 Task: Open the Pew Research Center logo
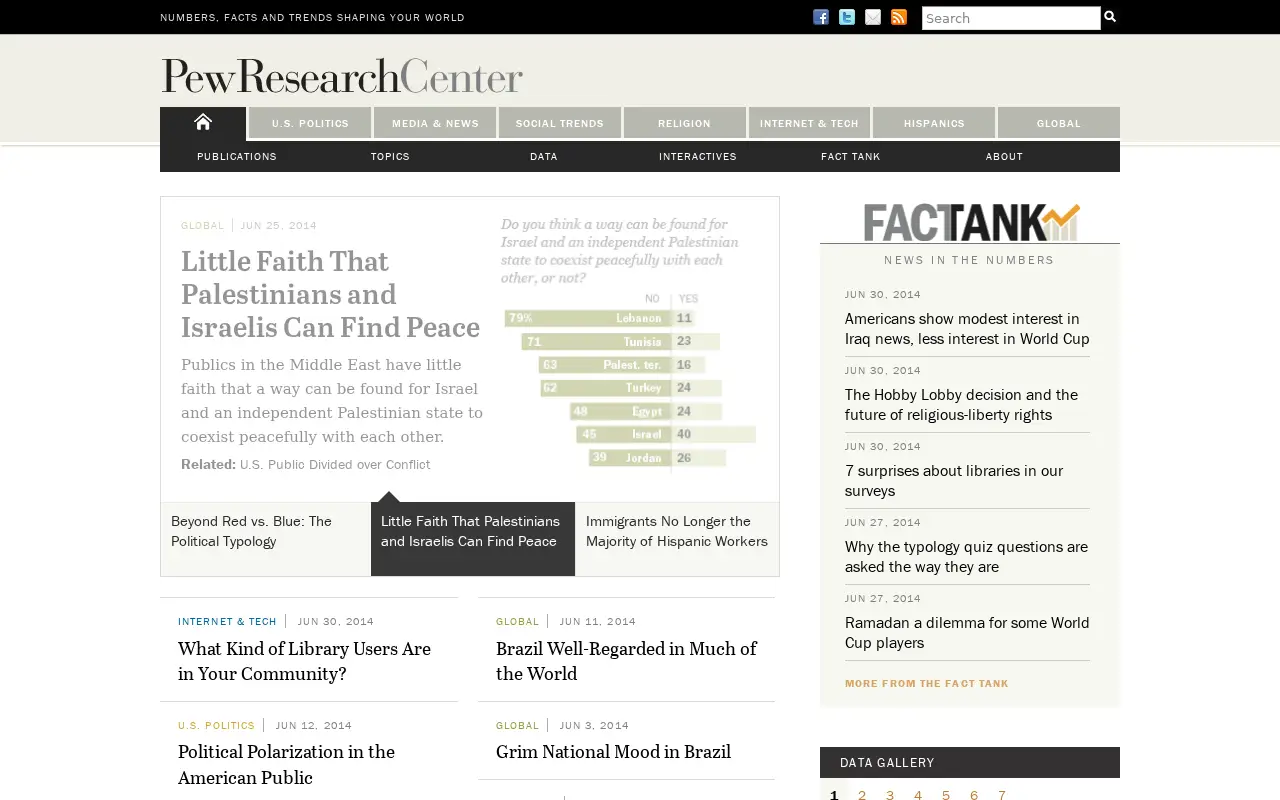pyautogui.click(x=342, y=76)
